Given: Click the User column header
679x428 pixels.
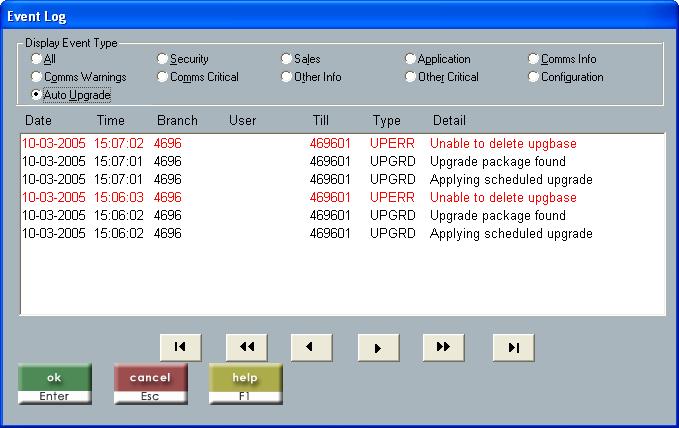Looking at the screenshot, I should [x=242, y=120].
